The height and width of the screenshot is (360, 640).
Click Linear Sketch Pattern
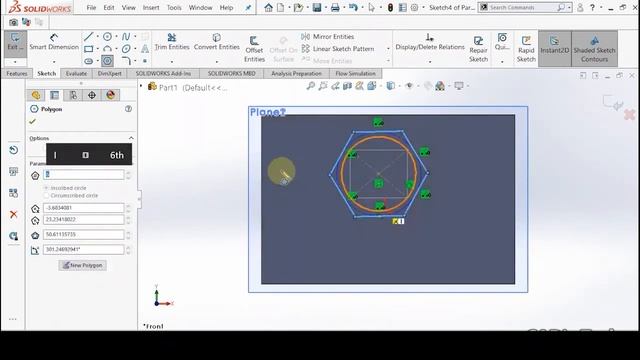pyautogui.click(x=338, y=49)
